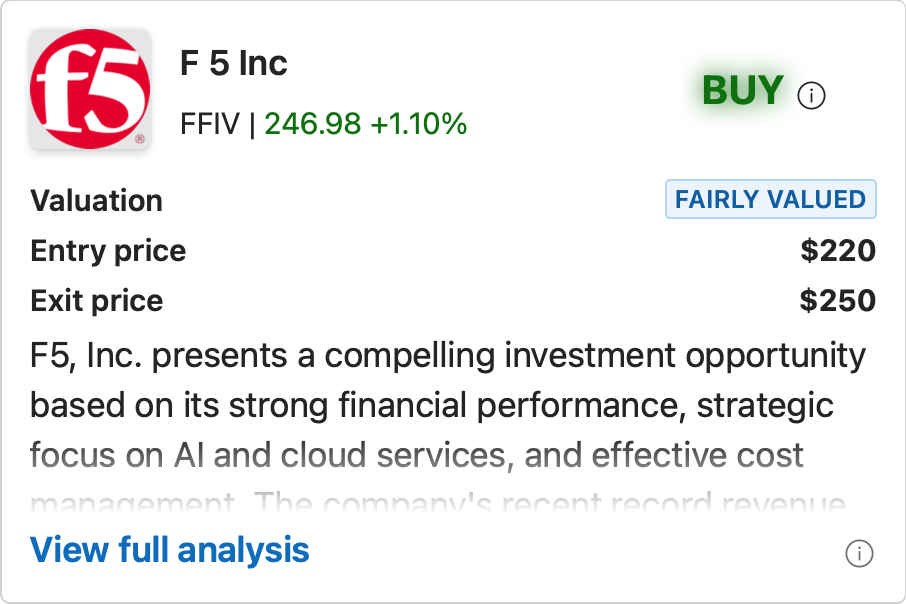The width and height of the screenshot is (906, 604).
Task: Select the "effective cost" phrase in summary
Action: point(697,455)
